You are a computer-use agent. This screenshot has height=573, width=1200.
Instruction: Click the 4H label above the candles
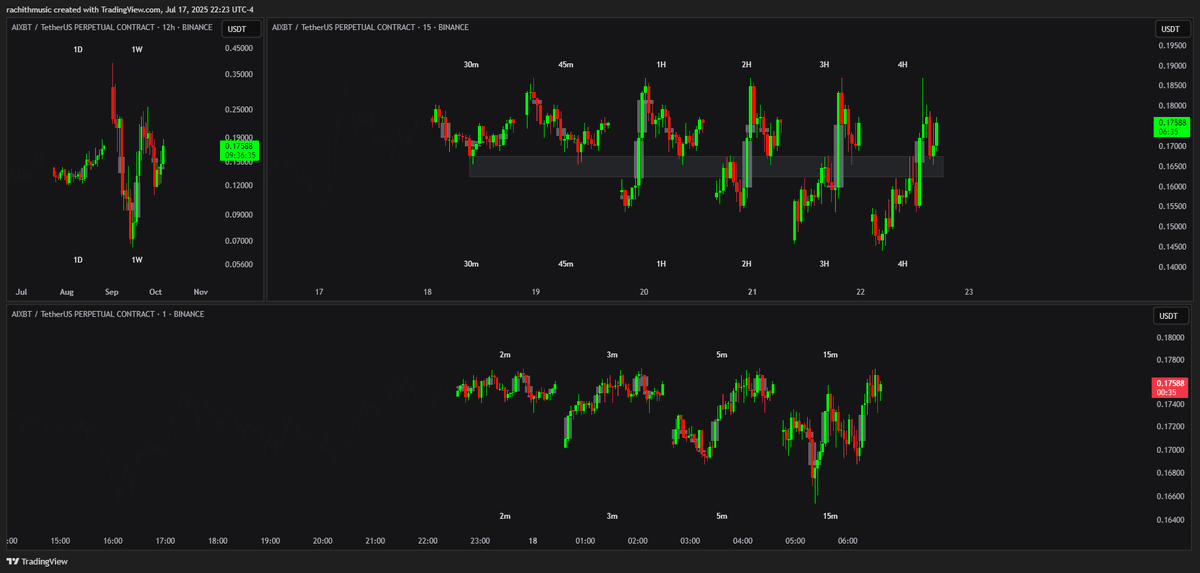(903, 65)
